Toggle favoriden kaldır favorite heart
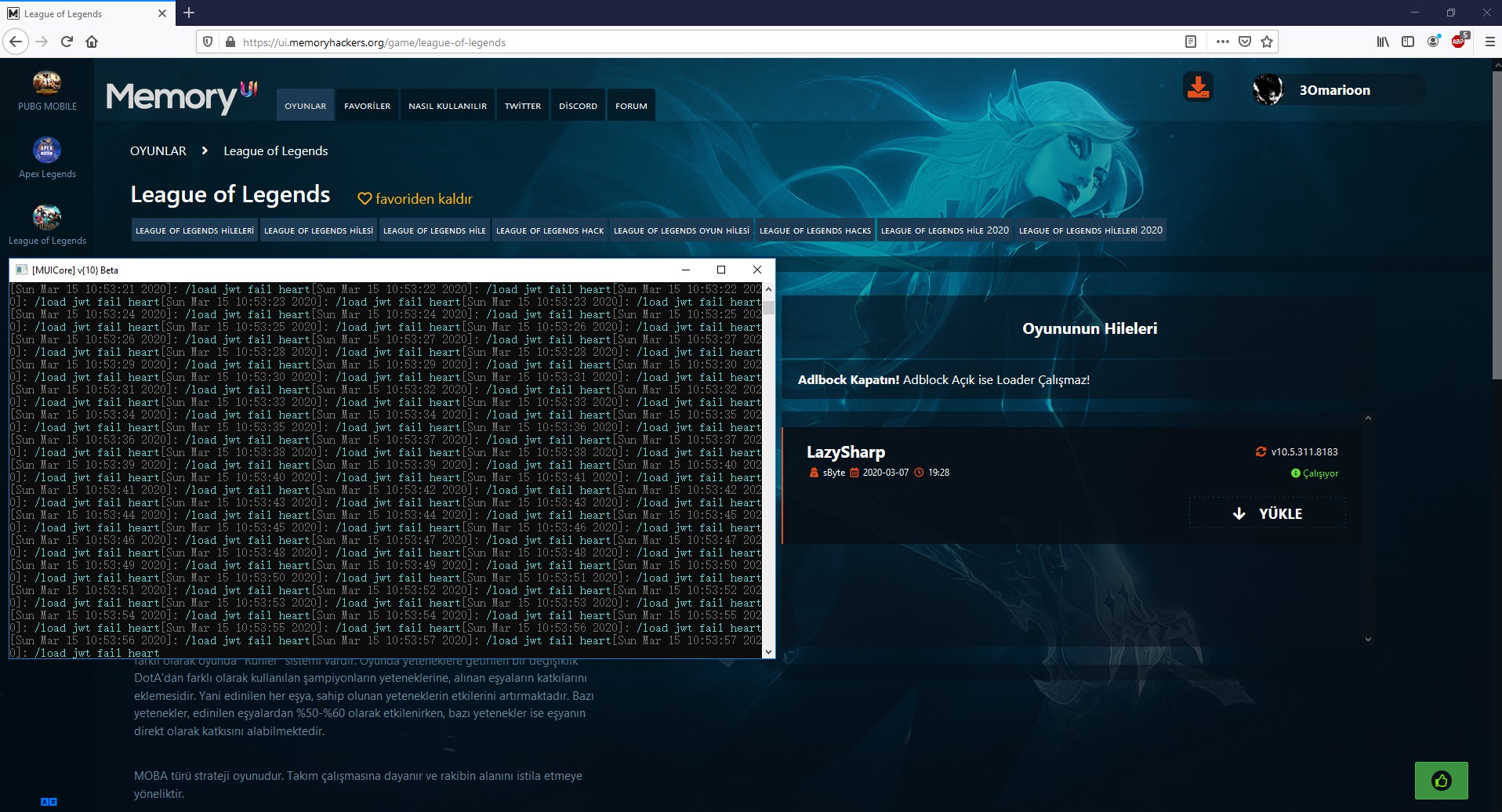The height and width of the screenshot is (812, 1502). [x=365, y=199]
